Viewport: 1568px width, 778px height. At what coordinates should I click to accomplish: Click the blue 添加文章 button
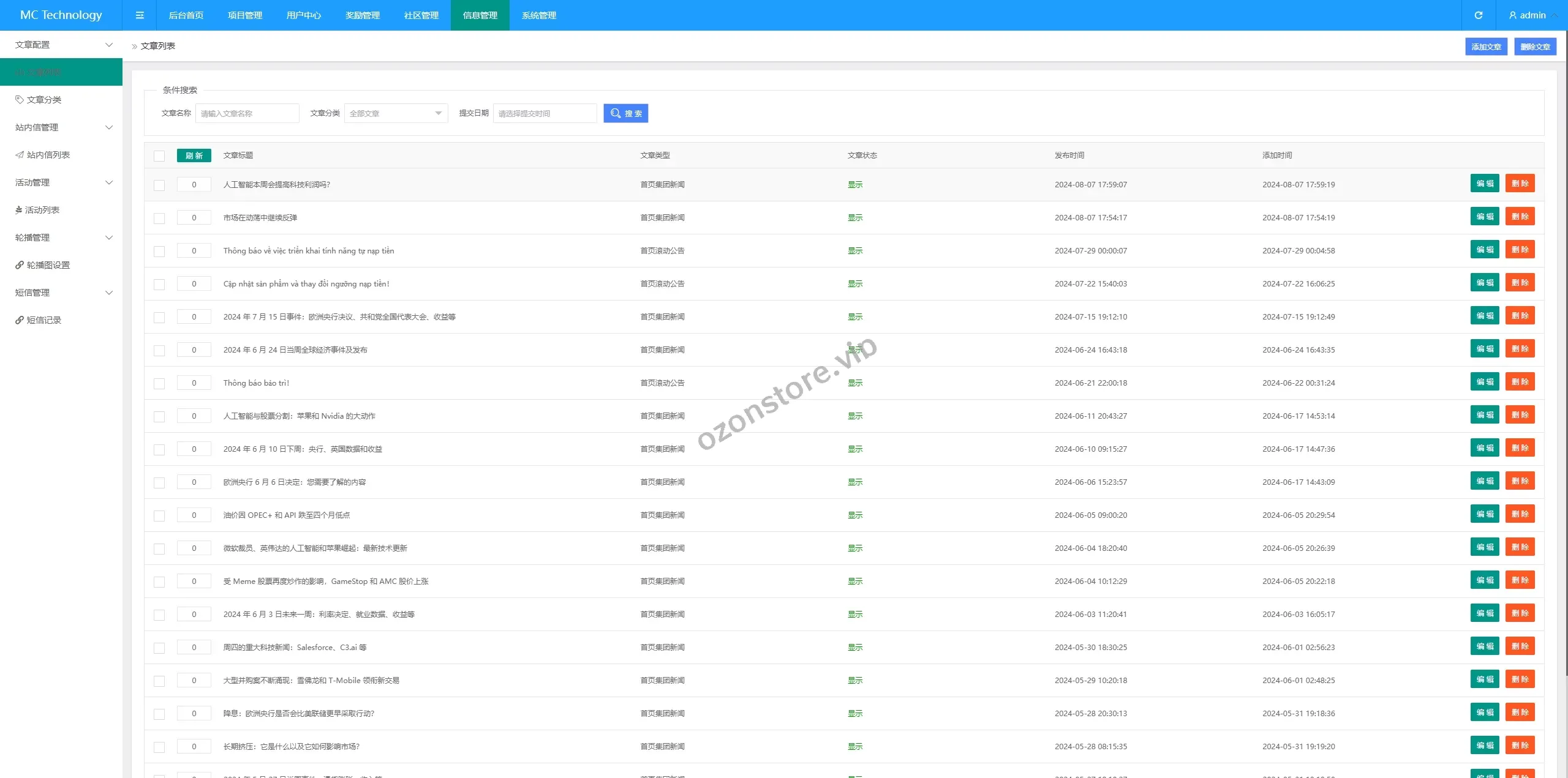click(x=1486, y=47)
